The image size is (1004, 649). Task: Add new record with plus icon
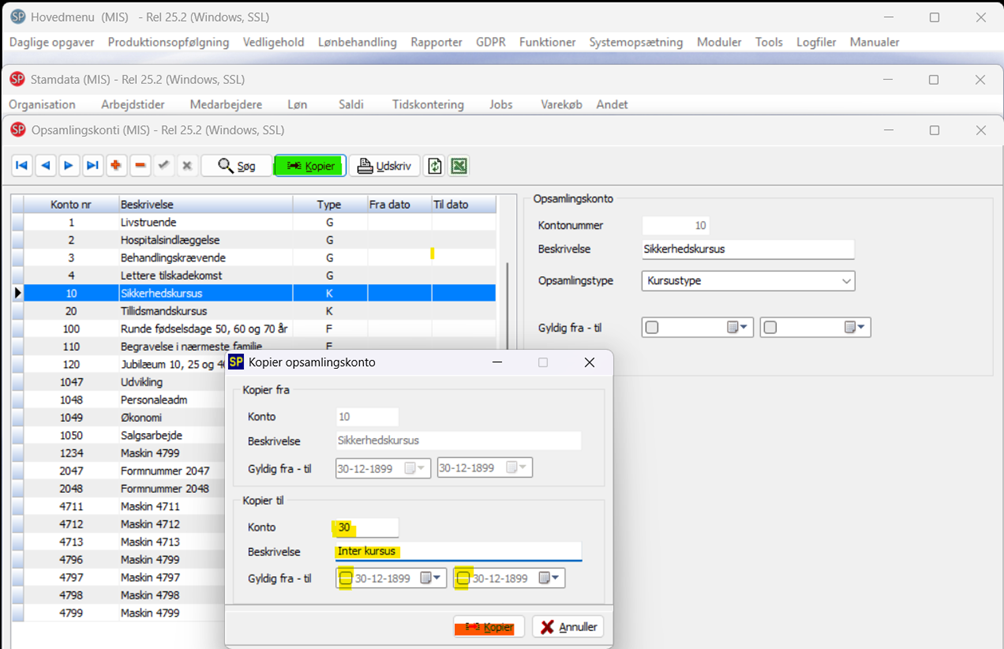click(117, 166)
